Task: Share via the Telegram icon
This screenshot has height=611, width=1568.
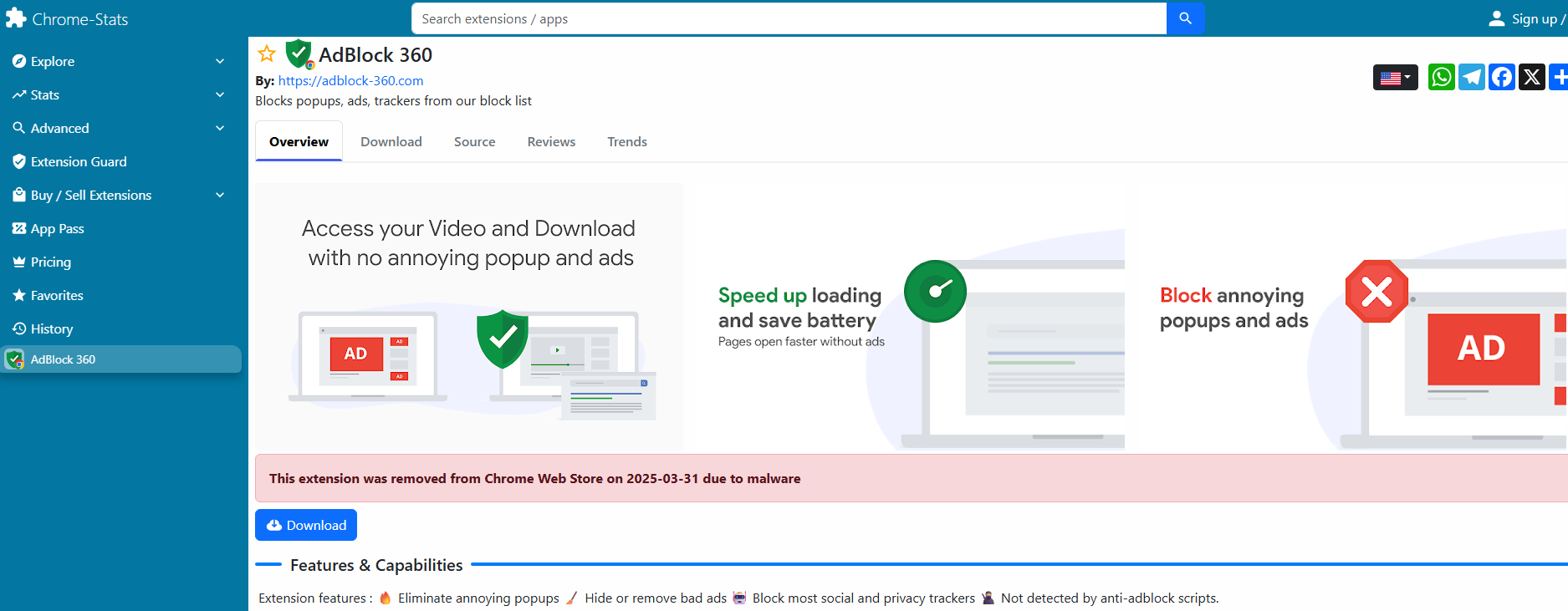Action: 1472,77
